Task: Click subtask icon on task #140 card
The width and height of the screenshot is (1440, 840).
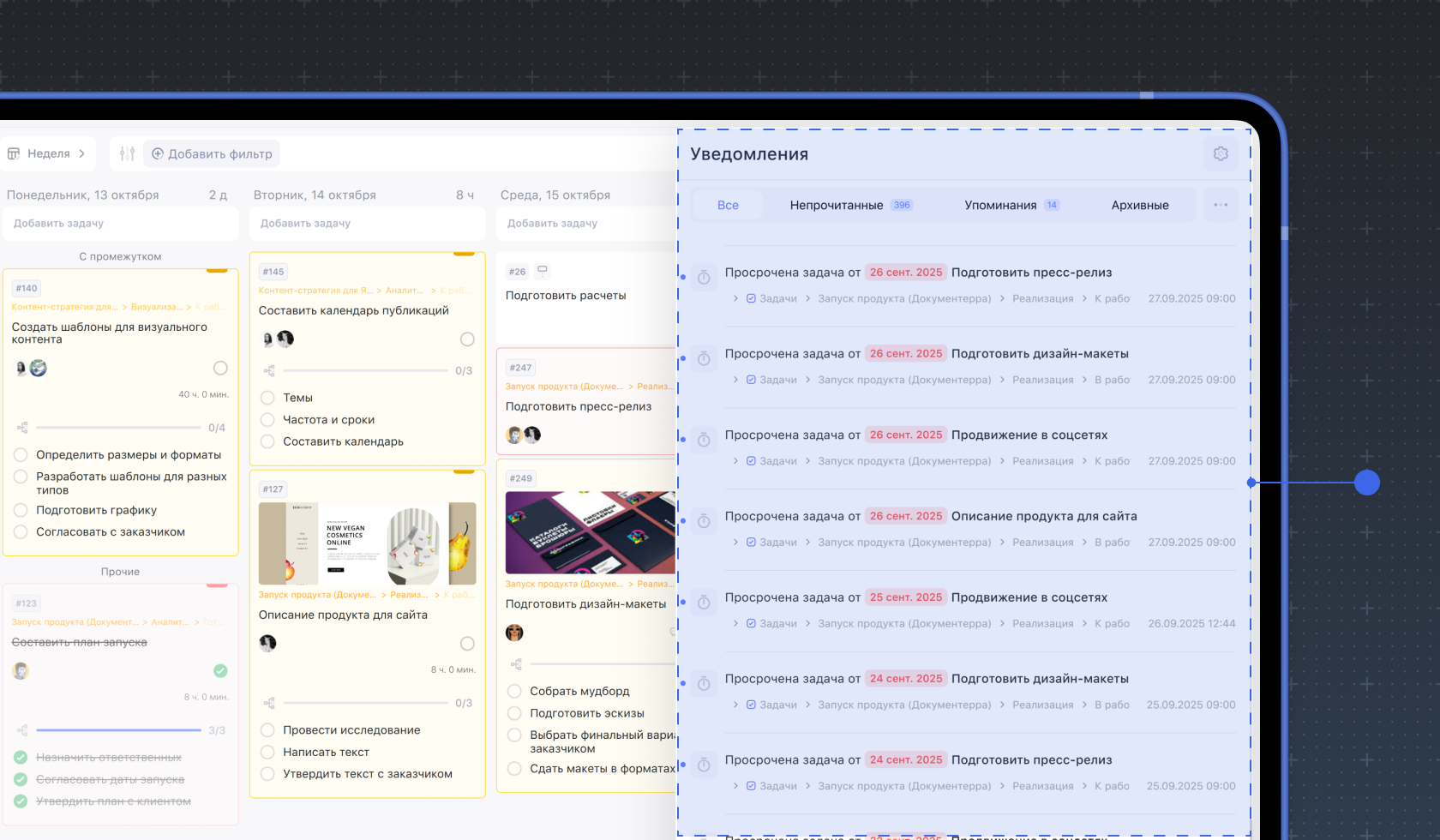Action: click(22, 427)
